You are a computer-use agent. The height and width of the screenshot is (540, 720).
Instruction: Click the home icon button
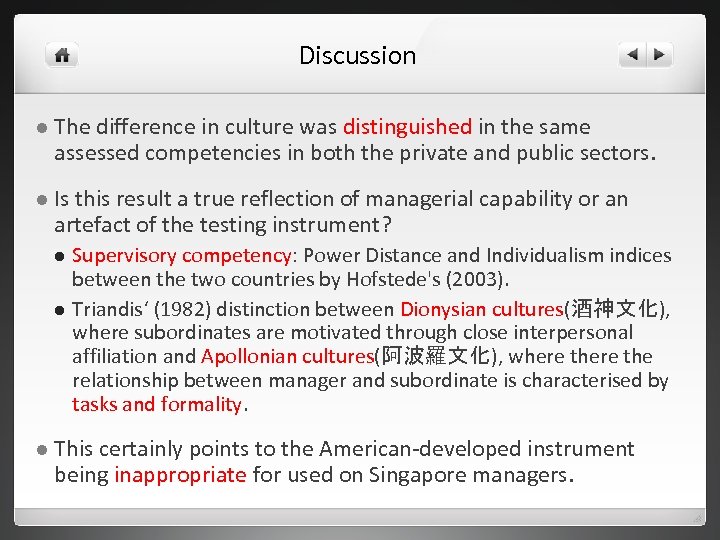coord(62,55)
